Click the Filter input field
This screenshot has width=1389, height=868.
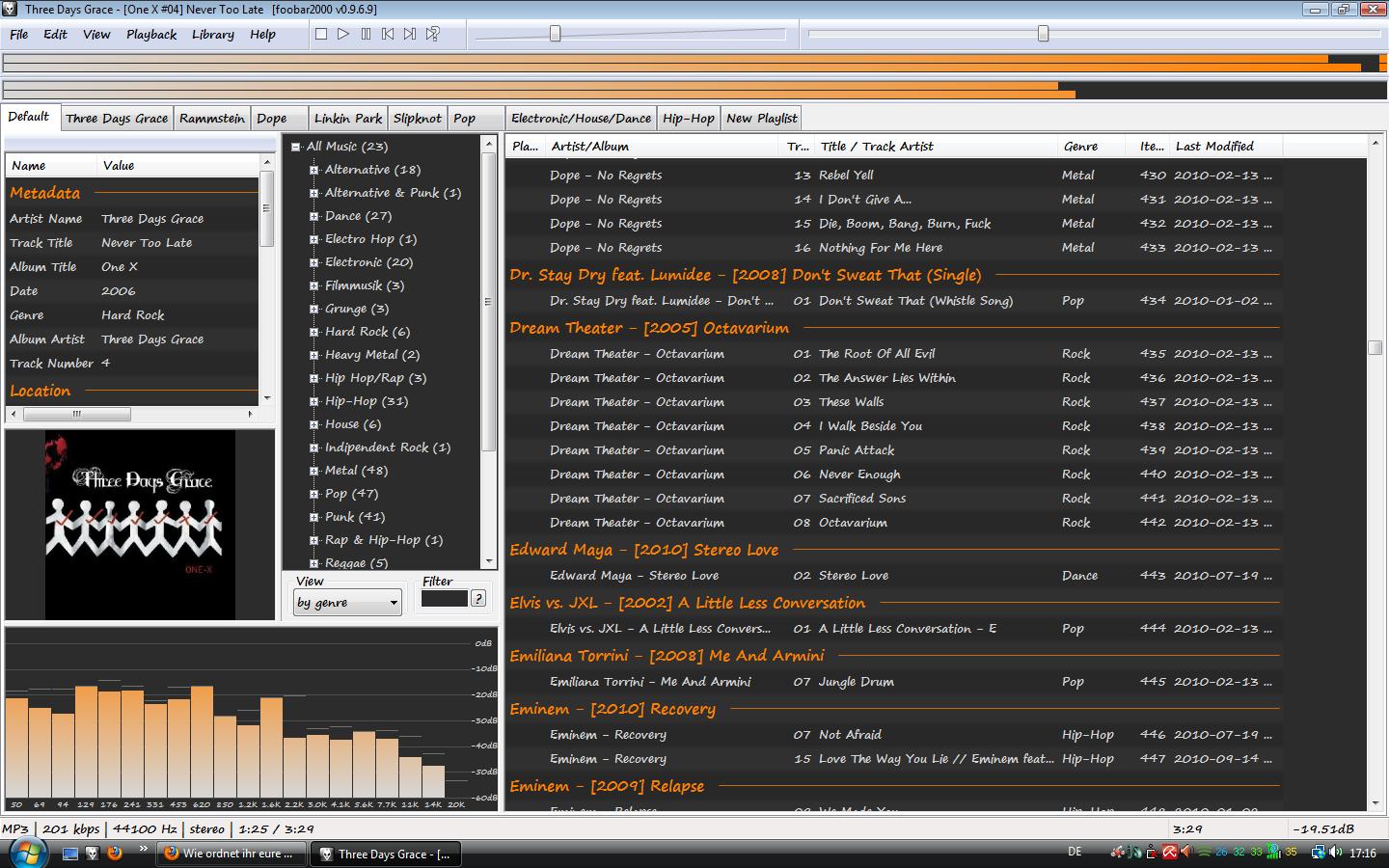coord(445,599)
